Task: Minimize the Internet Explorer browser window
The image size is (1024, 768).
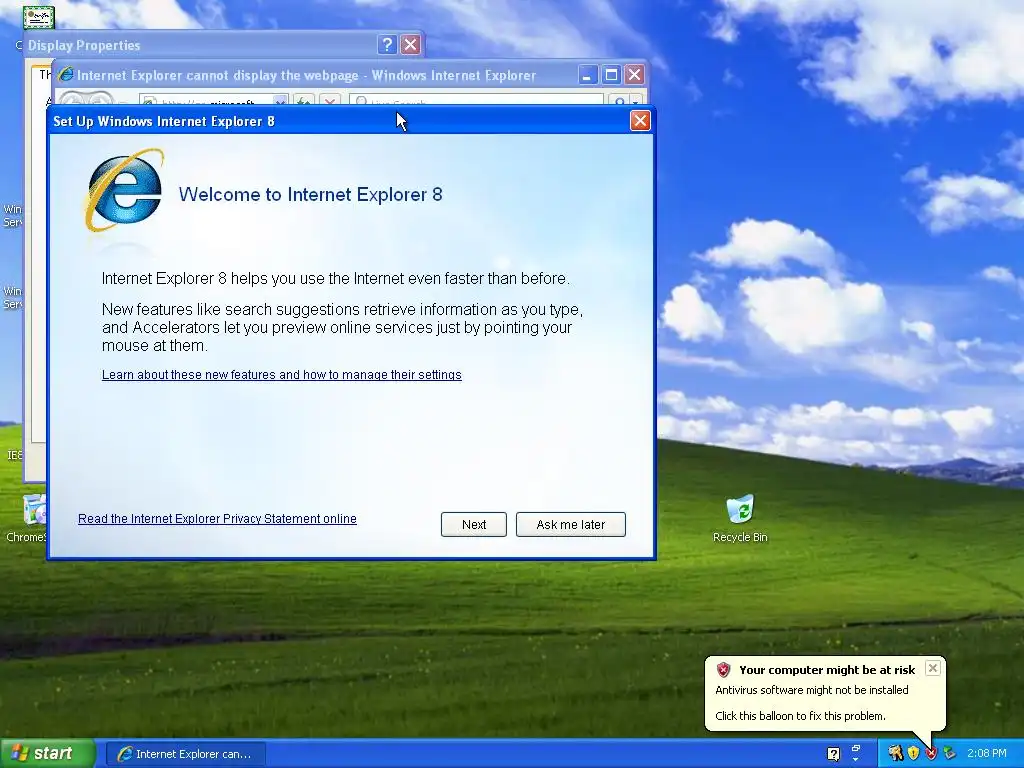Action: (587, 75)
